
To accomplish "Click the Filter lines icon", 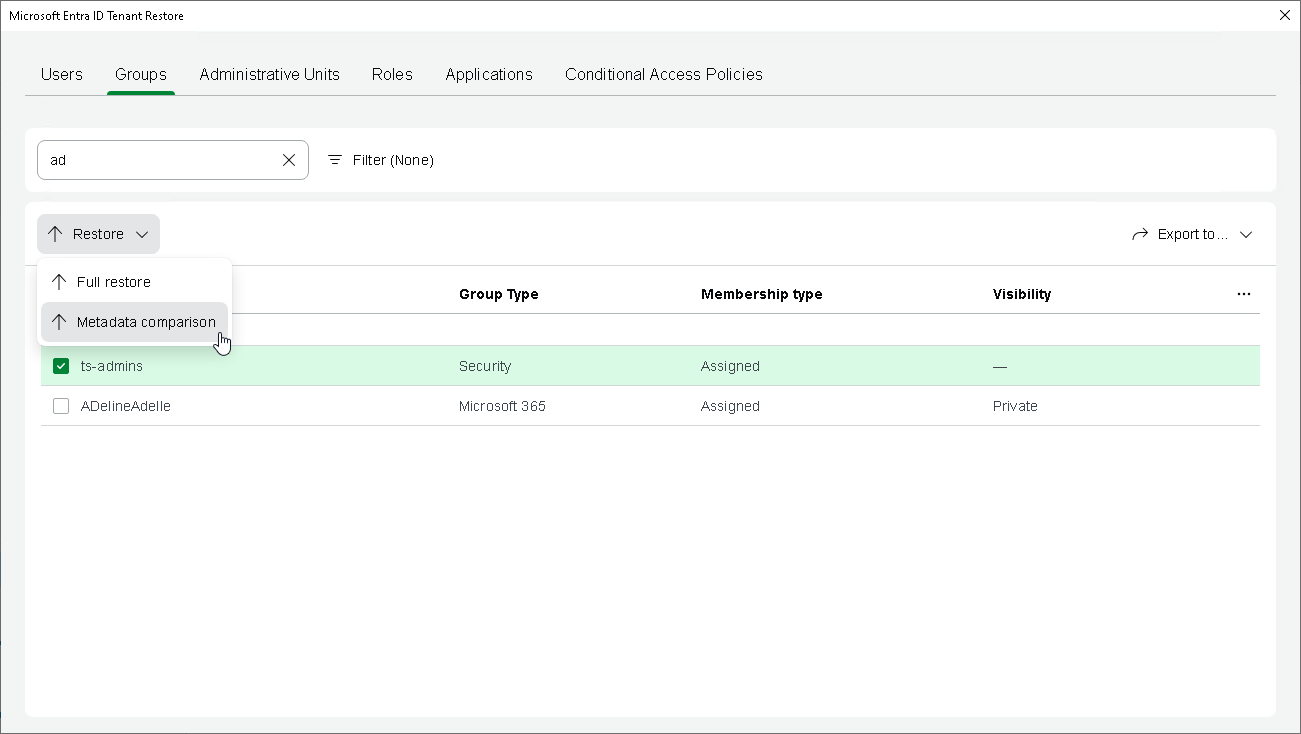I will (x=335, y=160).
